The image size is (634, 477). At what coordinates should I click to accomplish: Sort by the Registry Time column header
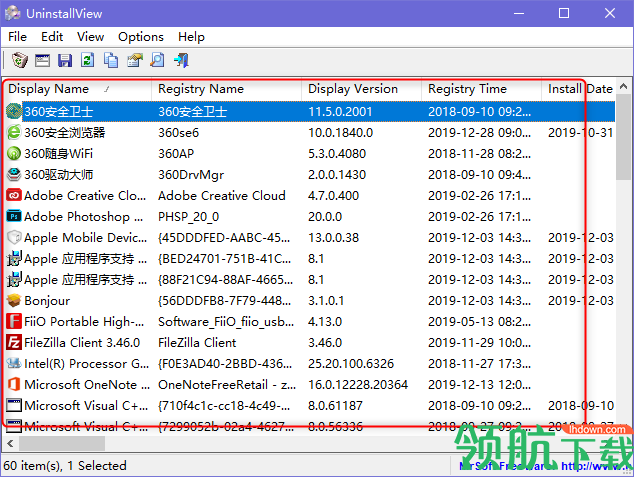click(481, 89)
